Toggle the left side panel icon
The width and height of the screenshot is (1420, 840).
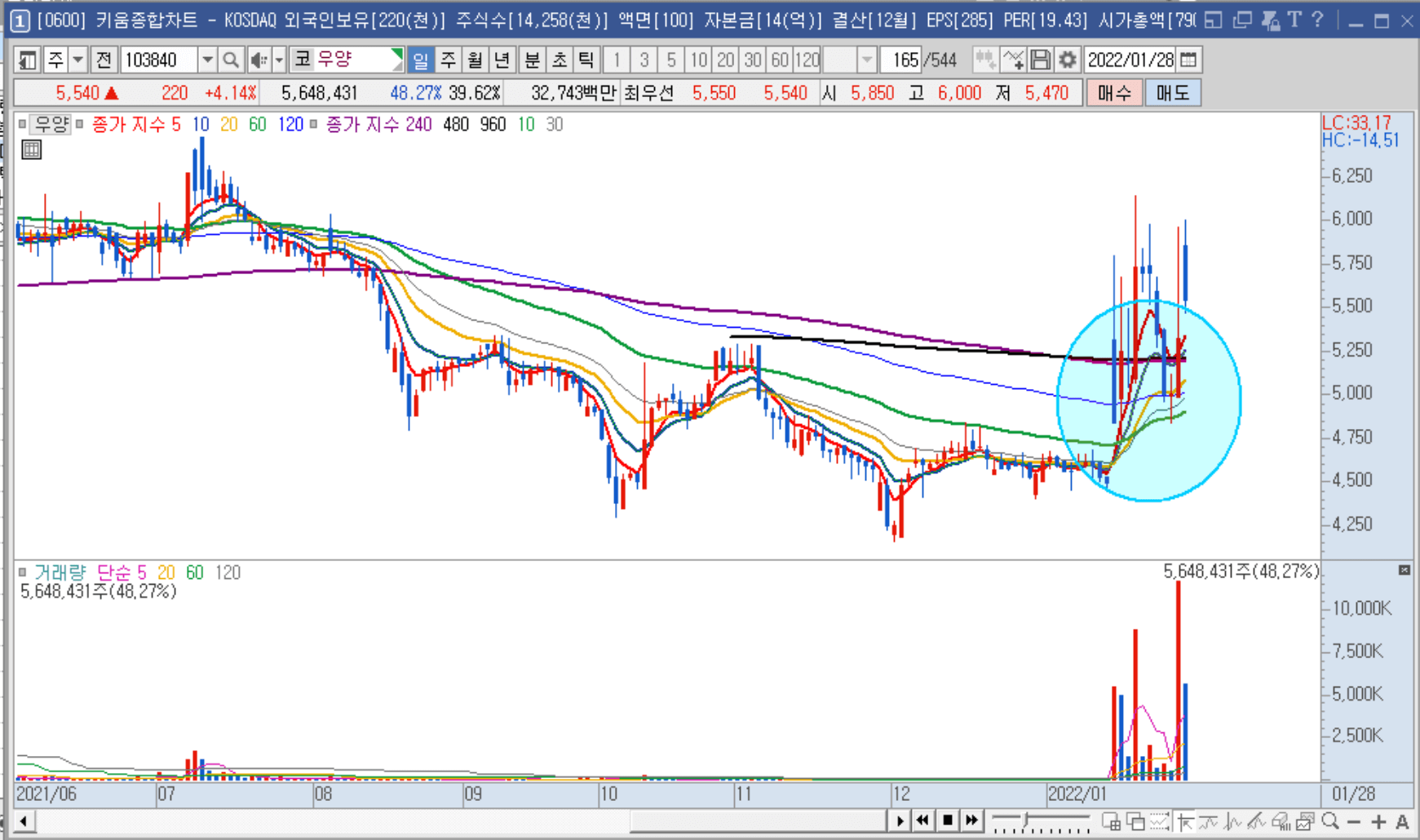[x=27, y=60]
